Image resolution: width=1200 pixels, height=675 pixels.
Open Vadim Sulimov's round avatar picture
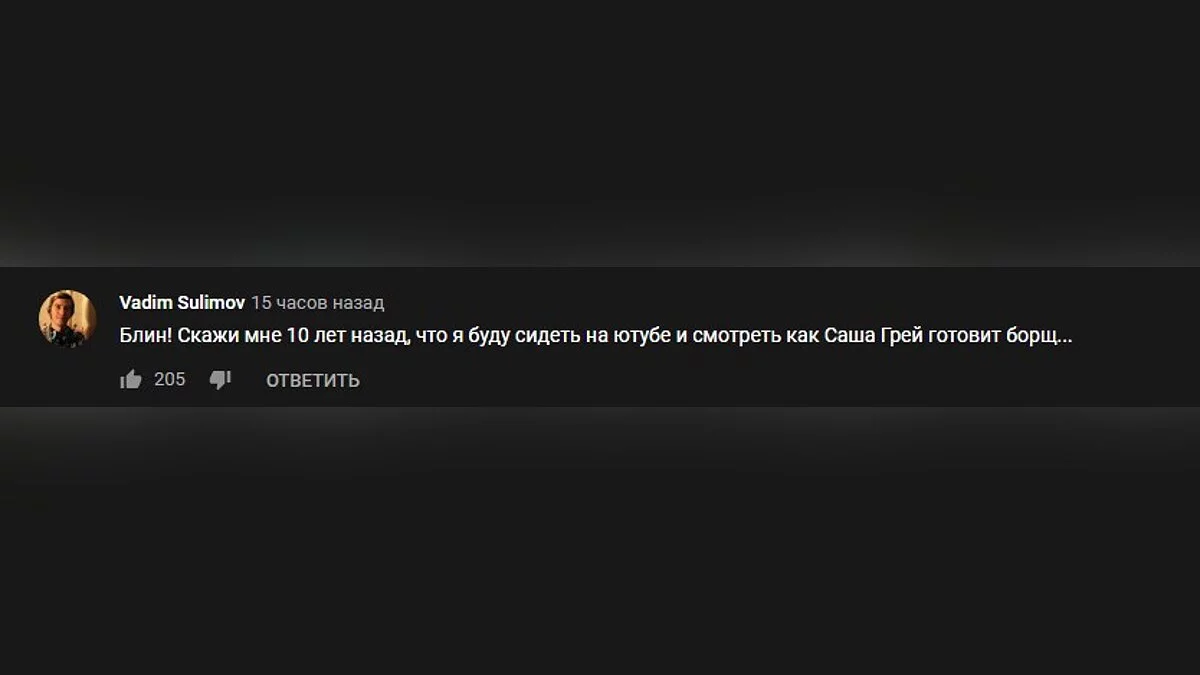point(67,319)
